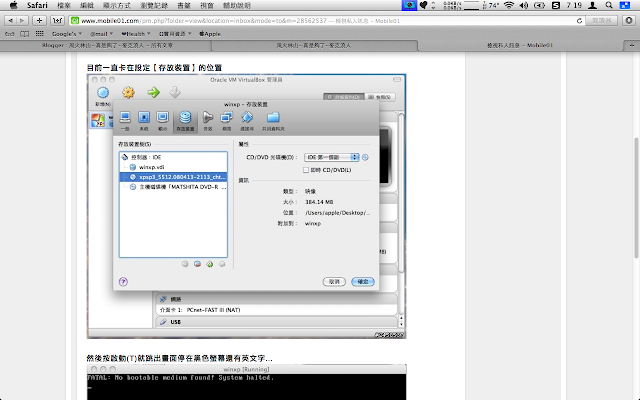Open the Safari application menu

[x=37, y=5]
